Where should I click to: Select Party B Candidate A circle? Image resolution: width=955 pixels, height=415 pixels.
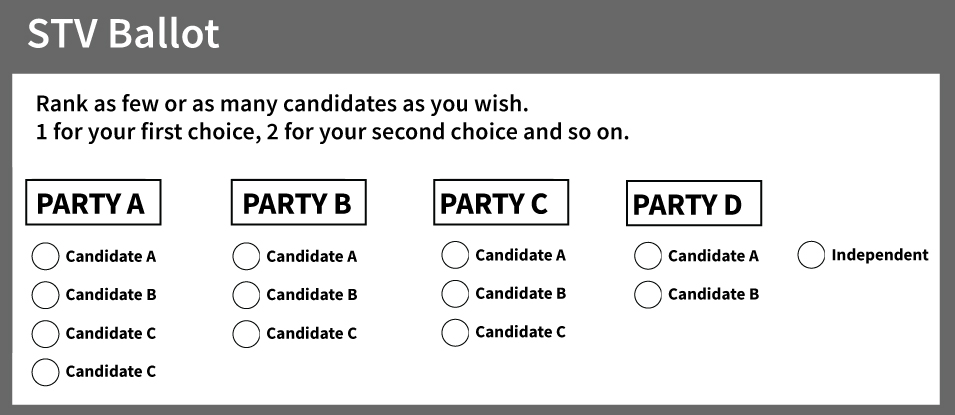pyautogui.click(x=246, y=256)
